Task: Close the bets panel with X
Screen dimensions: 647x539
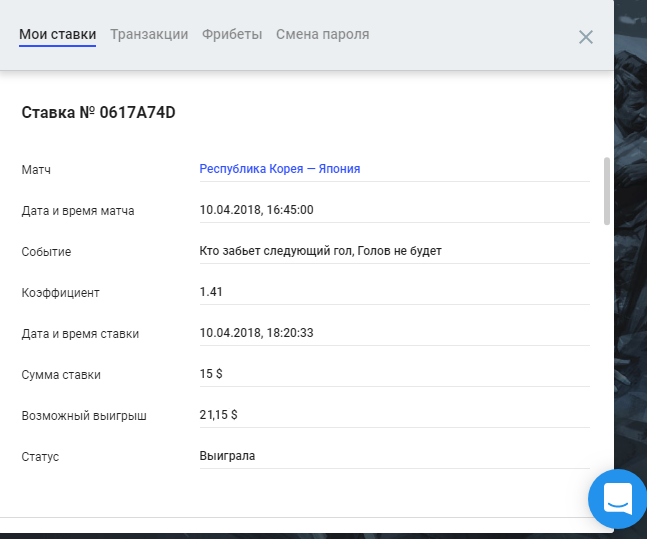Action: point(586,37)
